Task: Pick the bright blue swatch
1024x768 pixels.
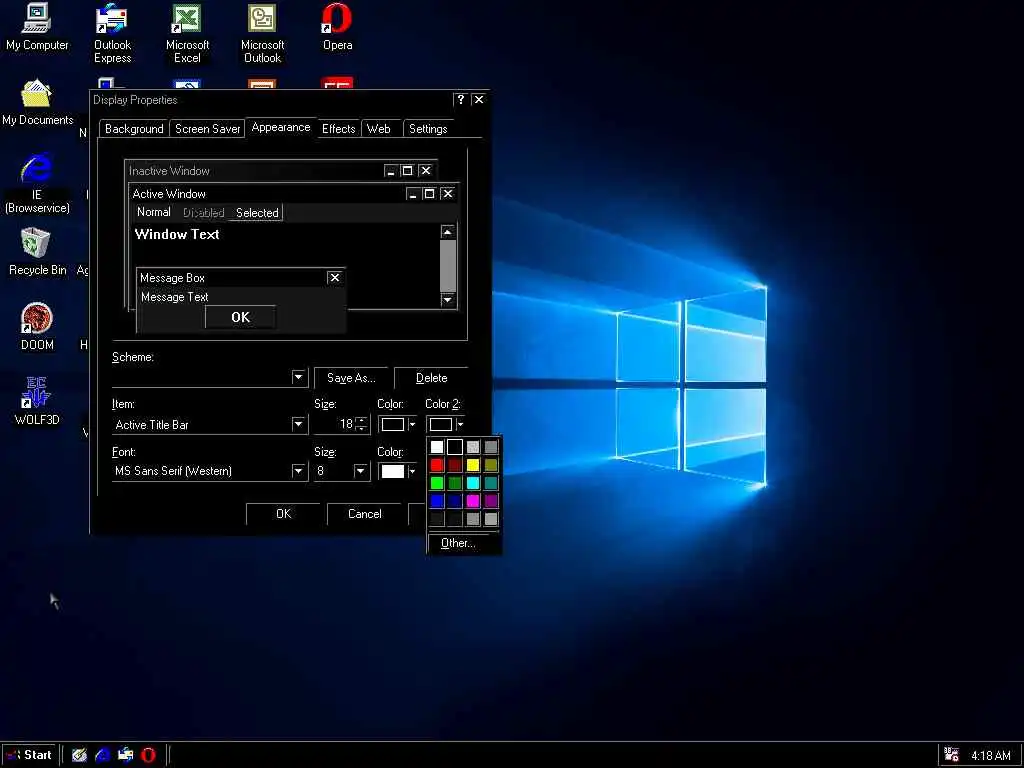Action: (437, 501)
